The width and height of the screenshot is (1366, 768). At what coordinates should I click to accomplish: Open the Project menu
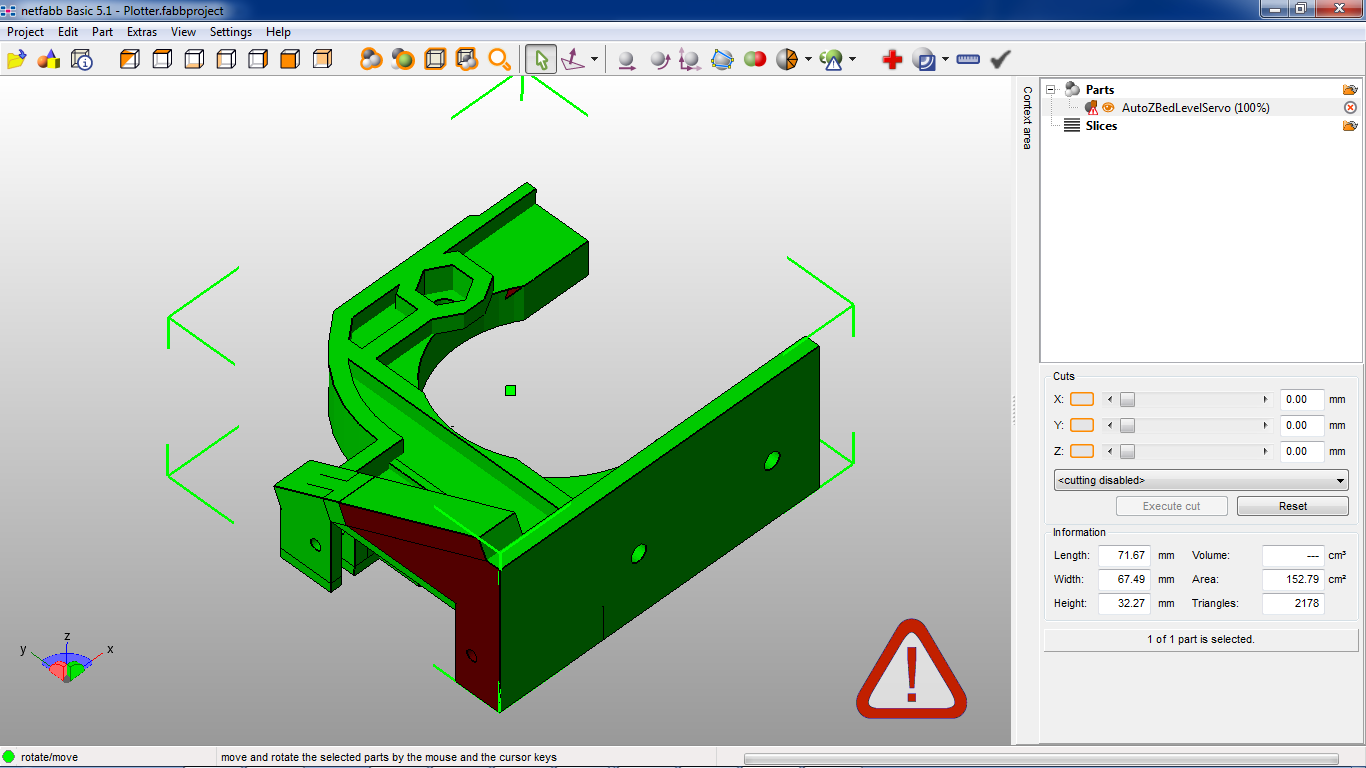26,32
